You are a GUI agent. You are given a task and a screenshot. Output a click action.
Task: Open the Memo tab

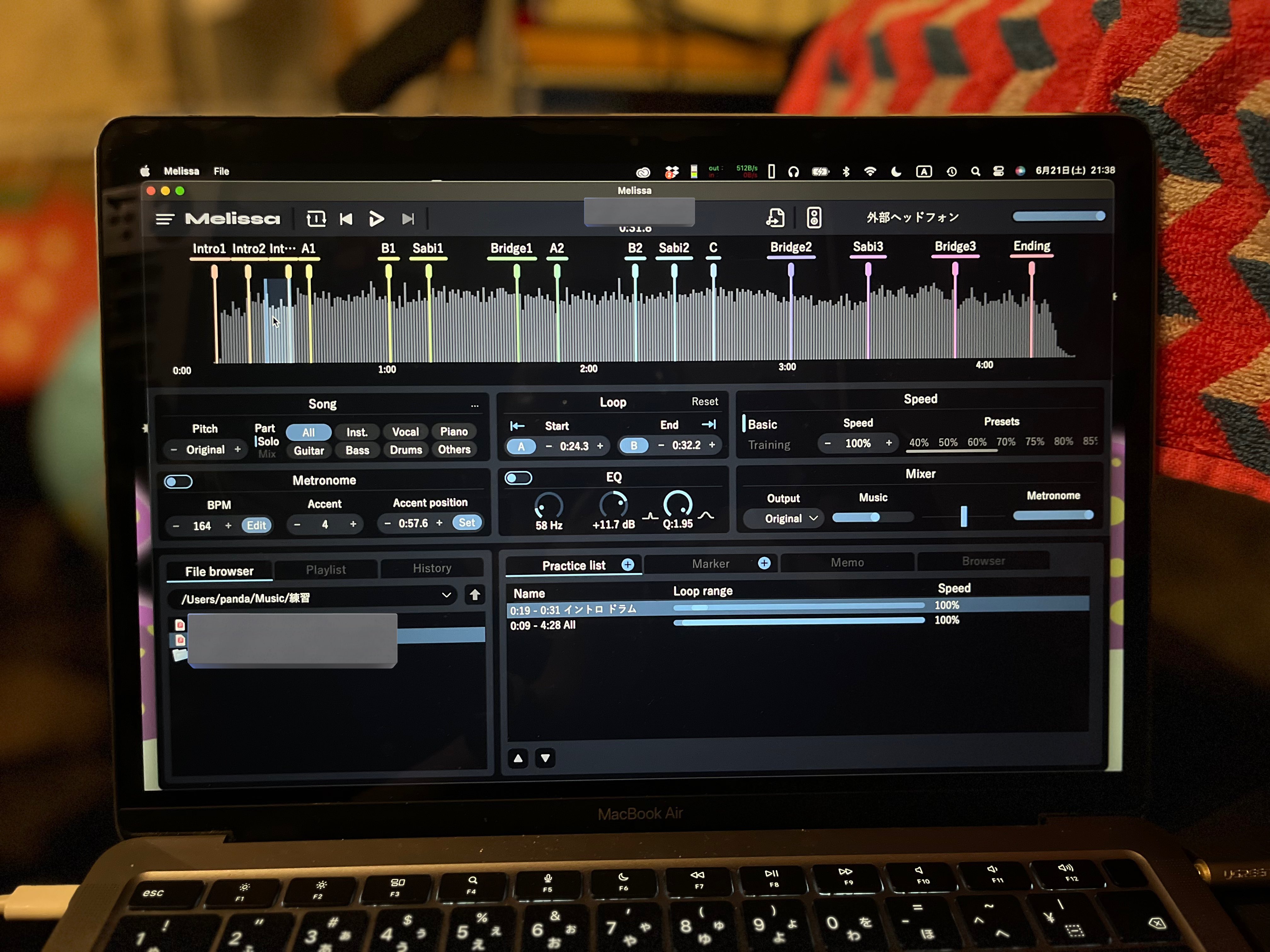point(847,563)
